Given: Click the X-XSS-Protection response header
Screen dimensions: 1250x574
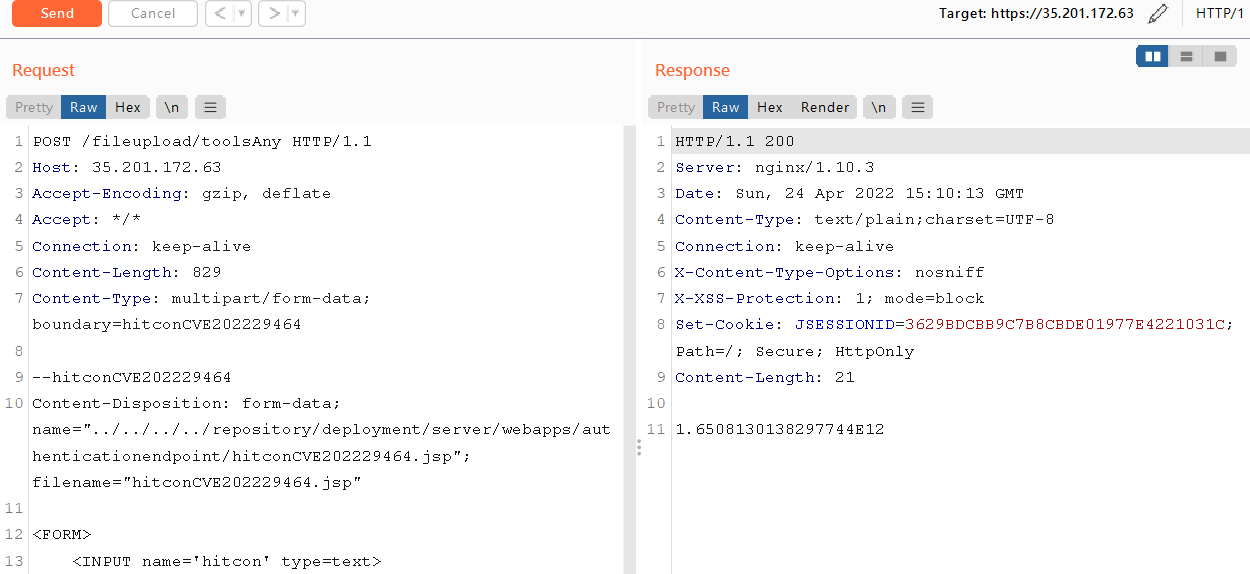Looking at the screenshot, I should click(830, 298).
